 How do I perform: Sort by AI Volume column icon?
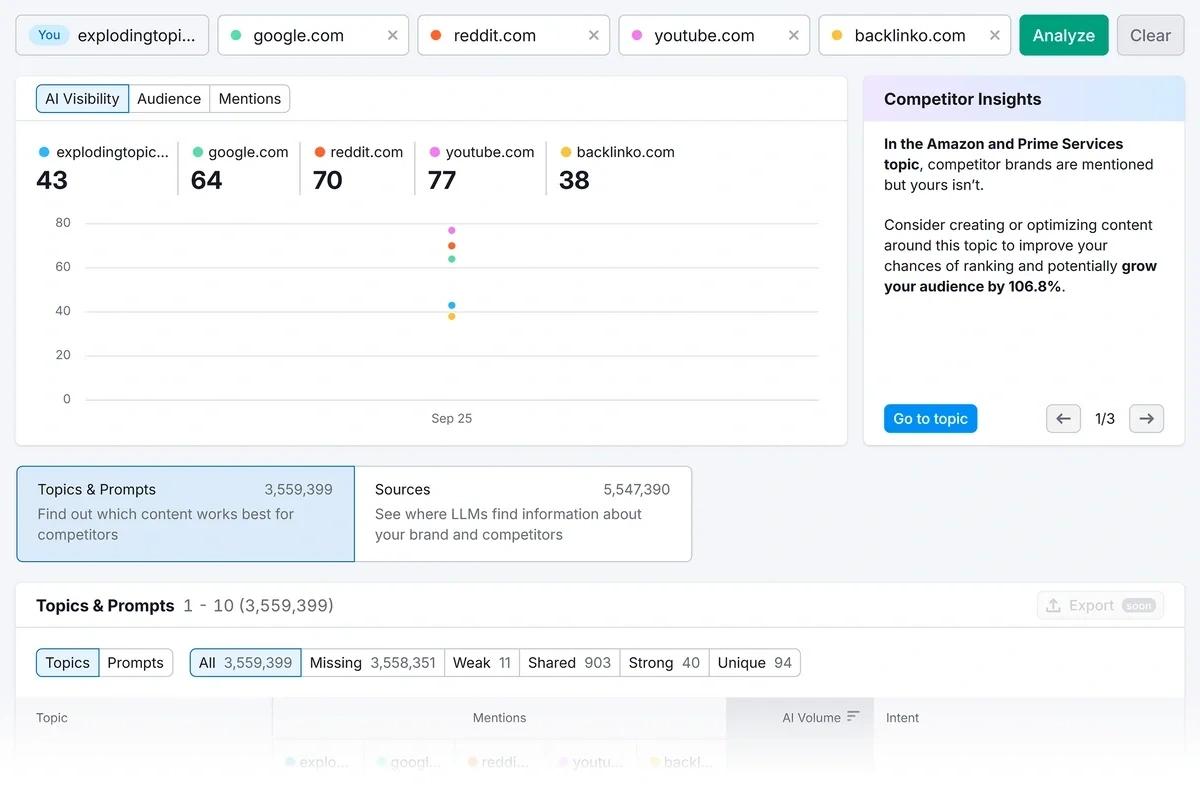tap(852, 717)
